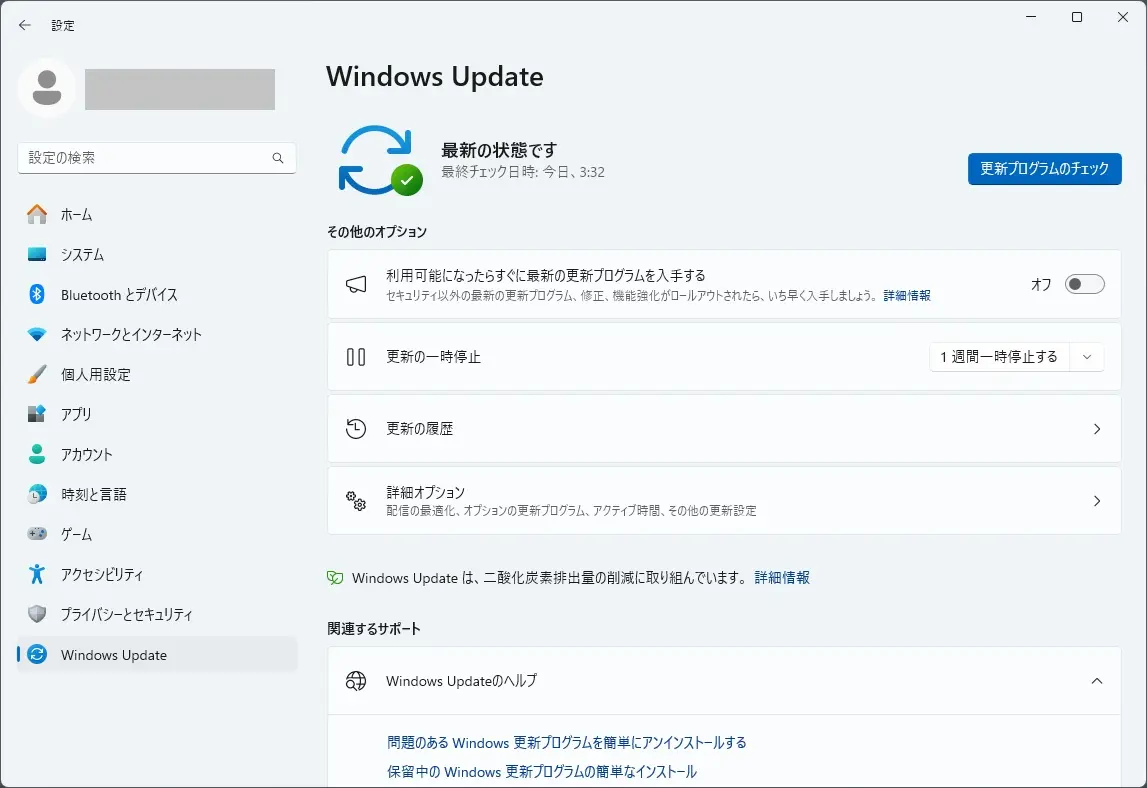Click the Bluetooth icon in the sidebar
Viewport: 1147px width, 788px height.
pyautogui.click(x=37, y=294)
